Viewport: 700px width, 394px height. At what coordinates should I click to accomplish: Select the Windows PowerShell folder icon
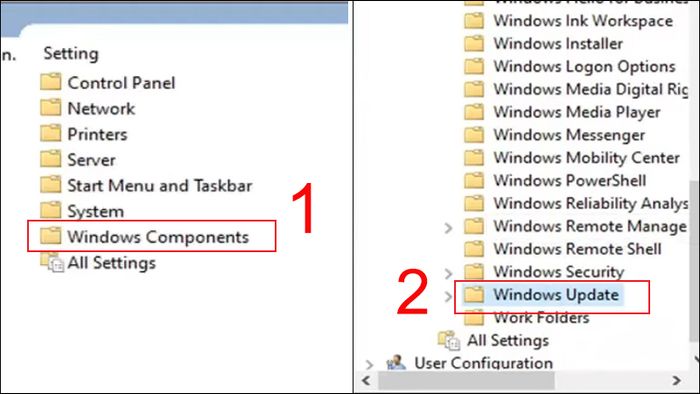click(x=474, y=180)
